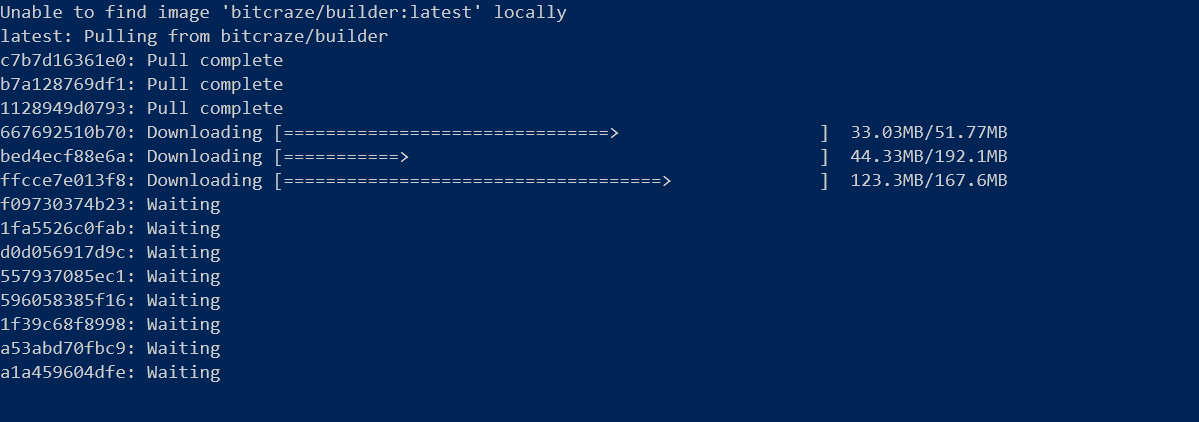The height and width of the screenshot is (422, 1199).
Task: Click the 33.03MB/51.77MB download size
Action: 928,132
